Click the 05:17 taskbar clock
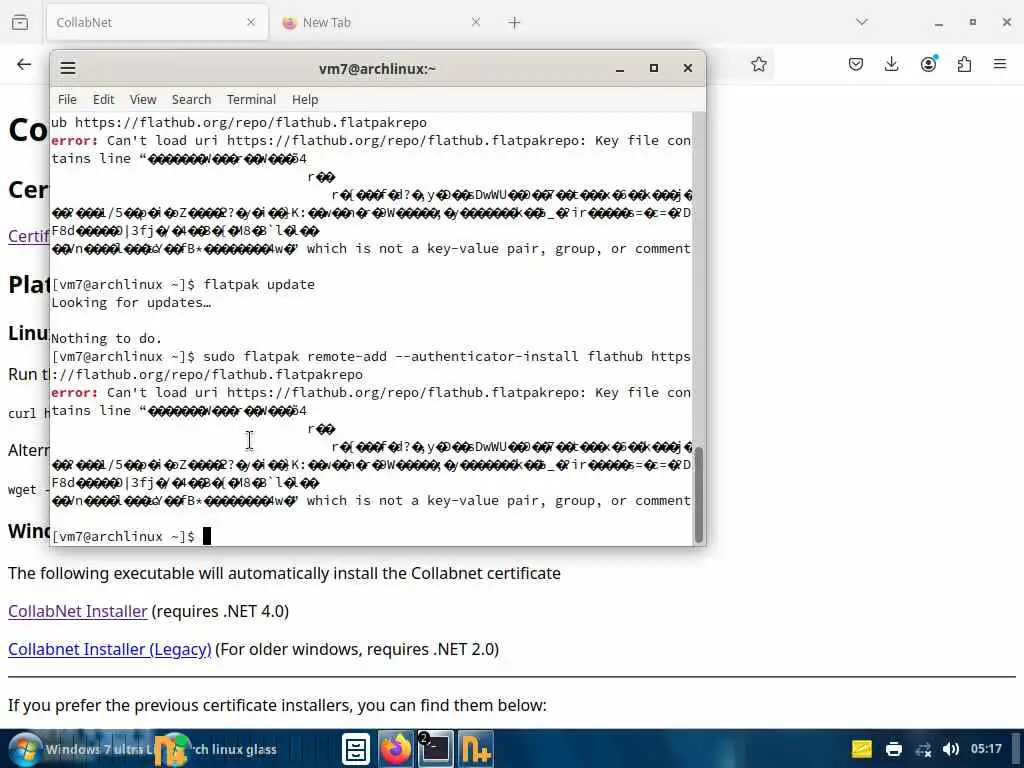This screenshot has height=768, width=1024. (986, 749)
